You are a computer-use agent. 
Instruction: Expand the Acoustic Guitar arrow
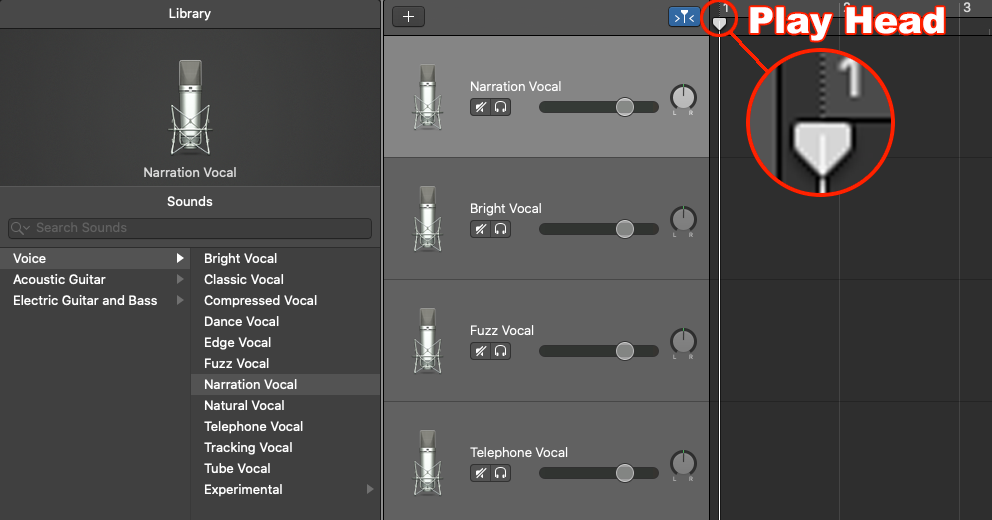pos(180,279)
